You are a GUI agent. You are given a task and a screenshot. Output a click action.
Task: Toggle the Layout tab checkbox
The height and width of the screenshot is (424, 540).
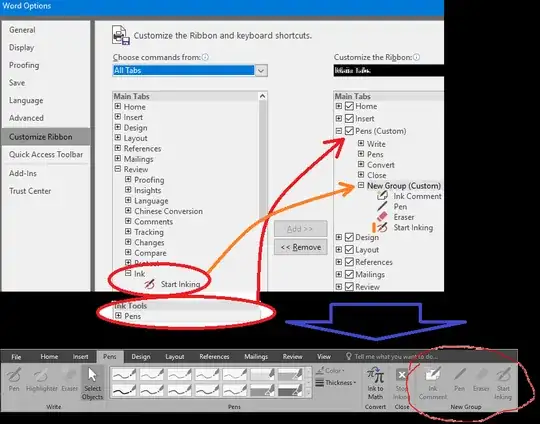(x=349, y=250)
